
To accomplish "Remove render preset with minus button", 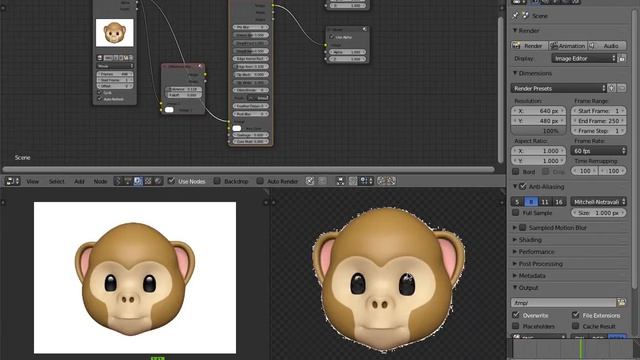I will (x=622, y=88).
